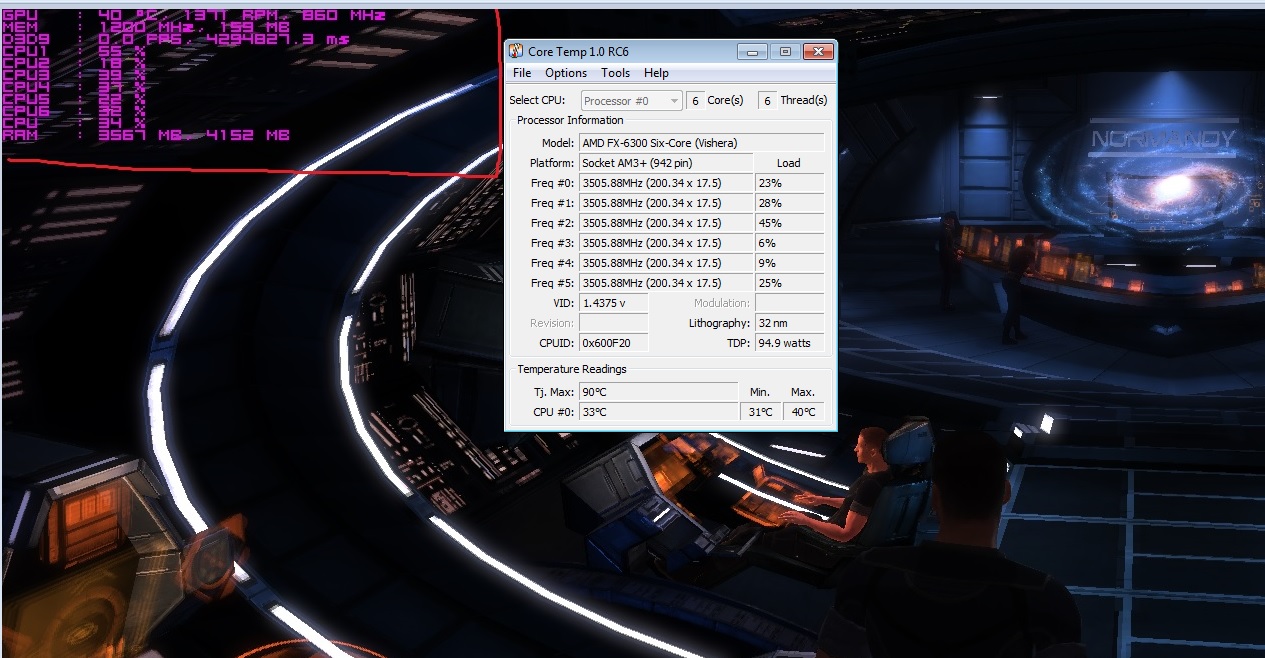Maximize the Core Temp window
The height and width of the screenshot is (658, 1265).
785,51
